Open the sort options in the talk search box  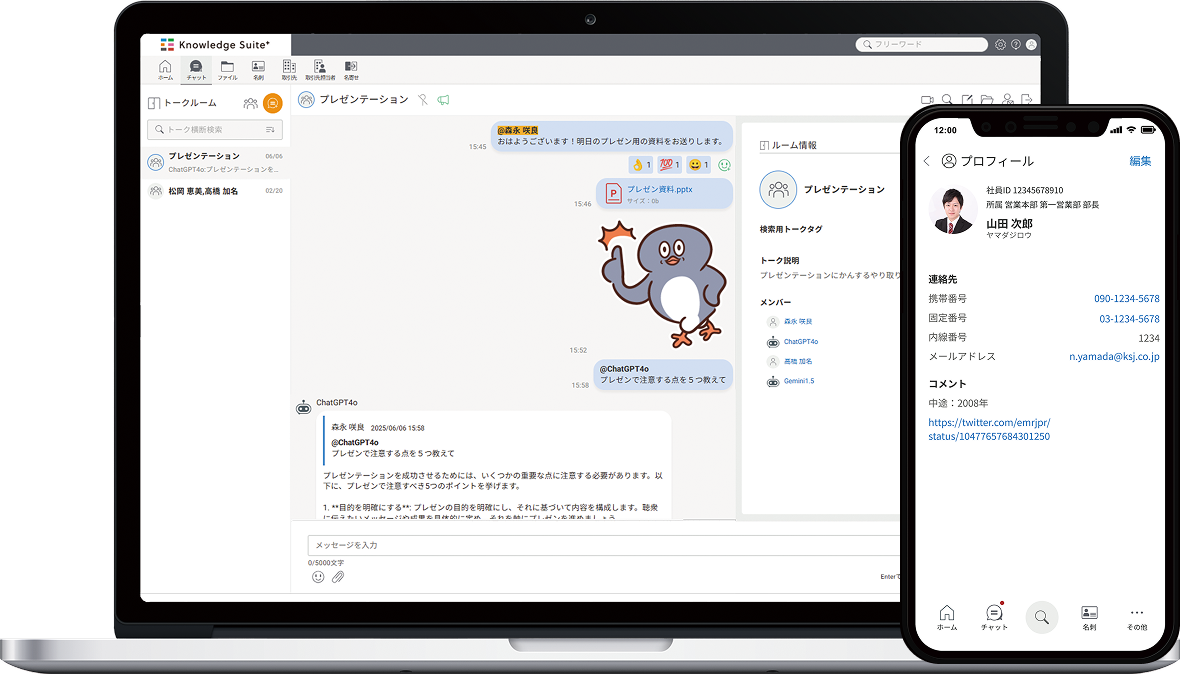point(270,130)
